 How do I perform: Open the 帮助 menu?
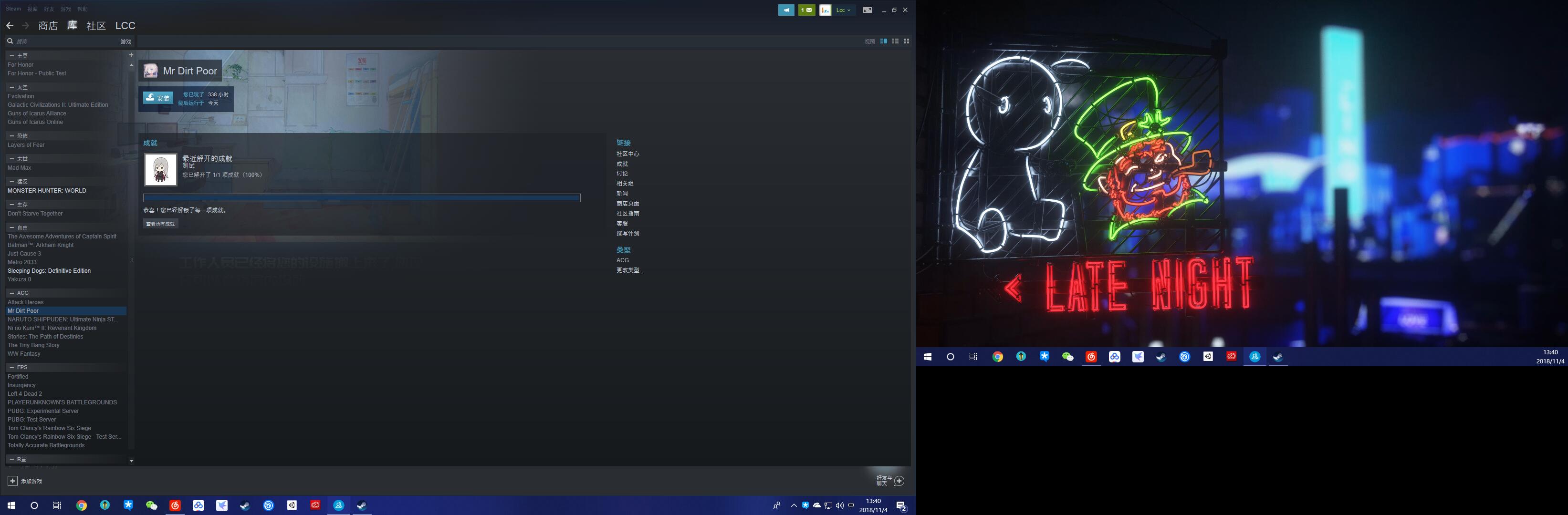tap(82, 9)
